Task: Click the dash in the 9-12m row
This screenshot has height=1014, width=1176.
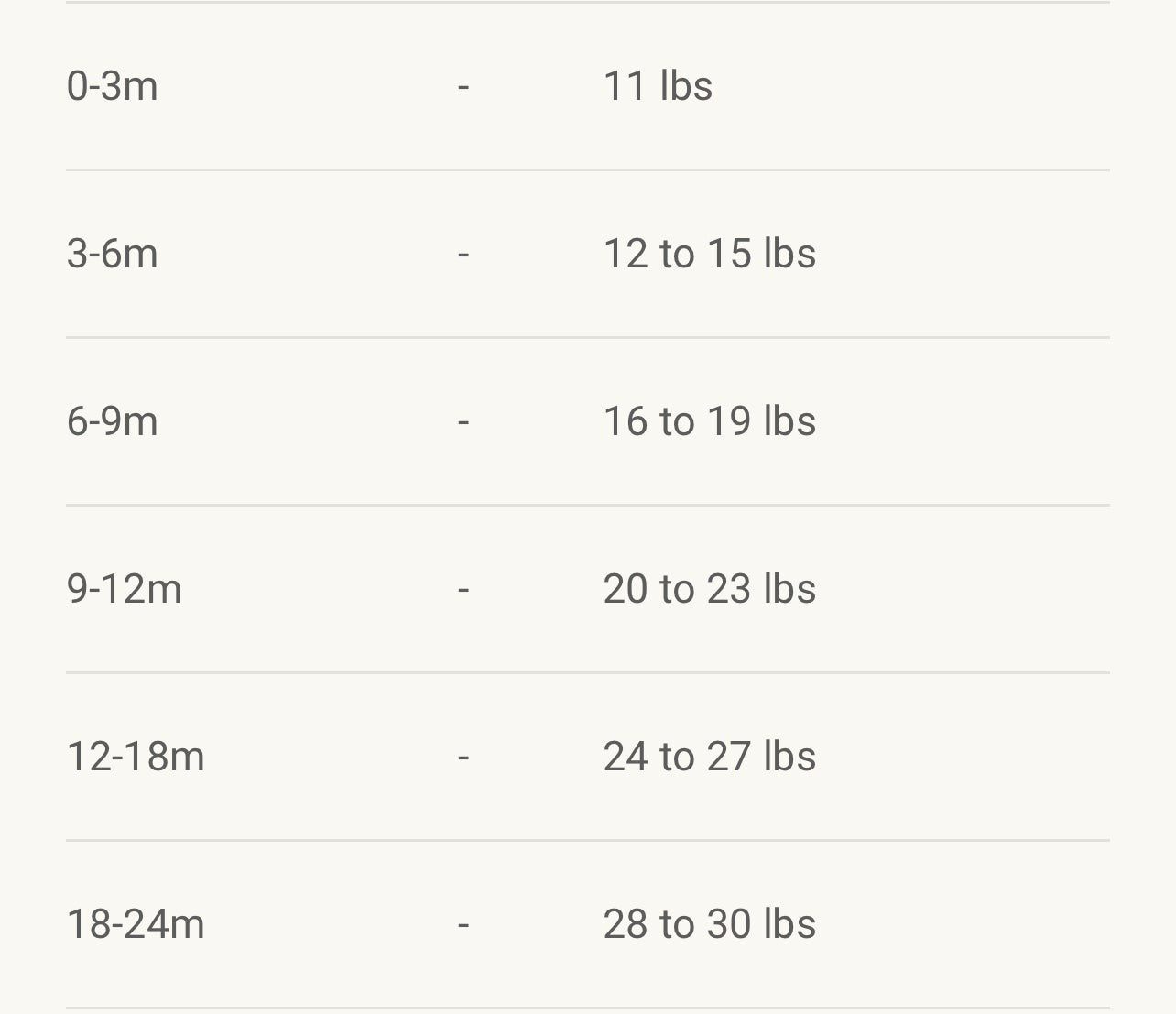Action: pyautogui.click(x=463, y=590)
